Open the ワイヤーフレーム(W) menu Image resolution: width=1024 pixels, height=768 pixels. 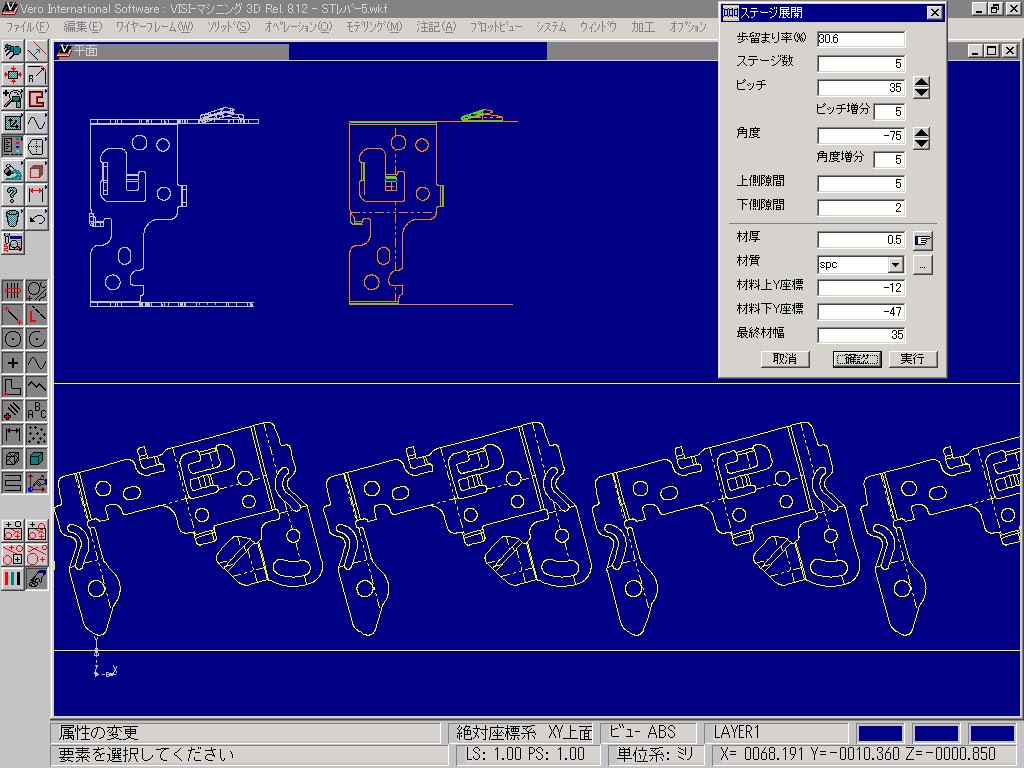pos(154,27)
